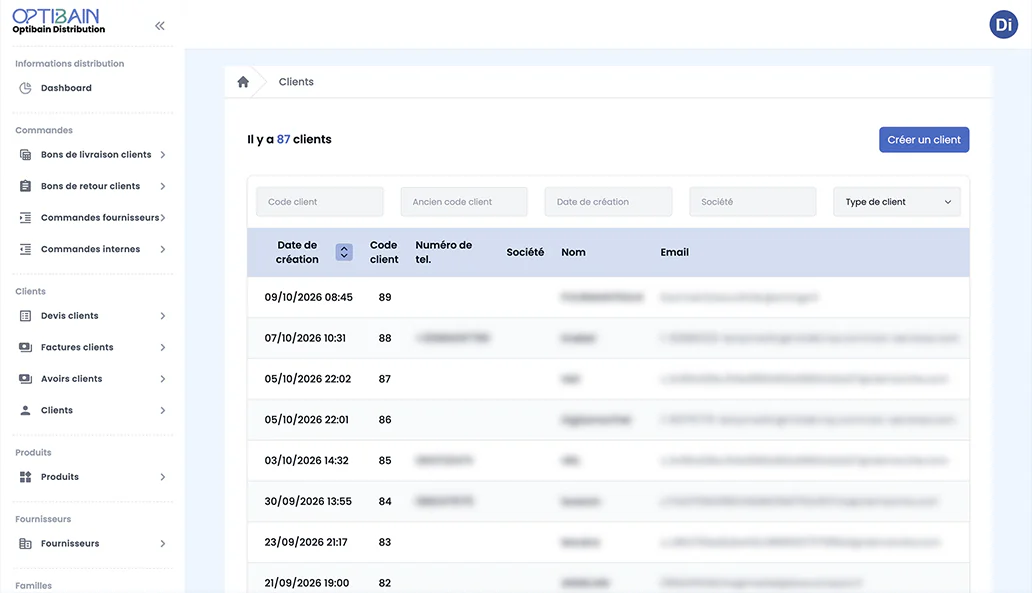1032x593 pixels.
Task: Click the Nom column header
Action: (x=573, y=252)
